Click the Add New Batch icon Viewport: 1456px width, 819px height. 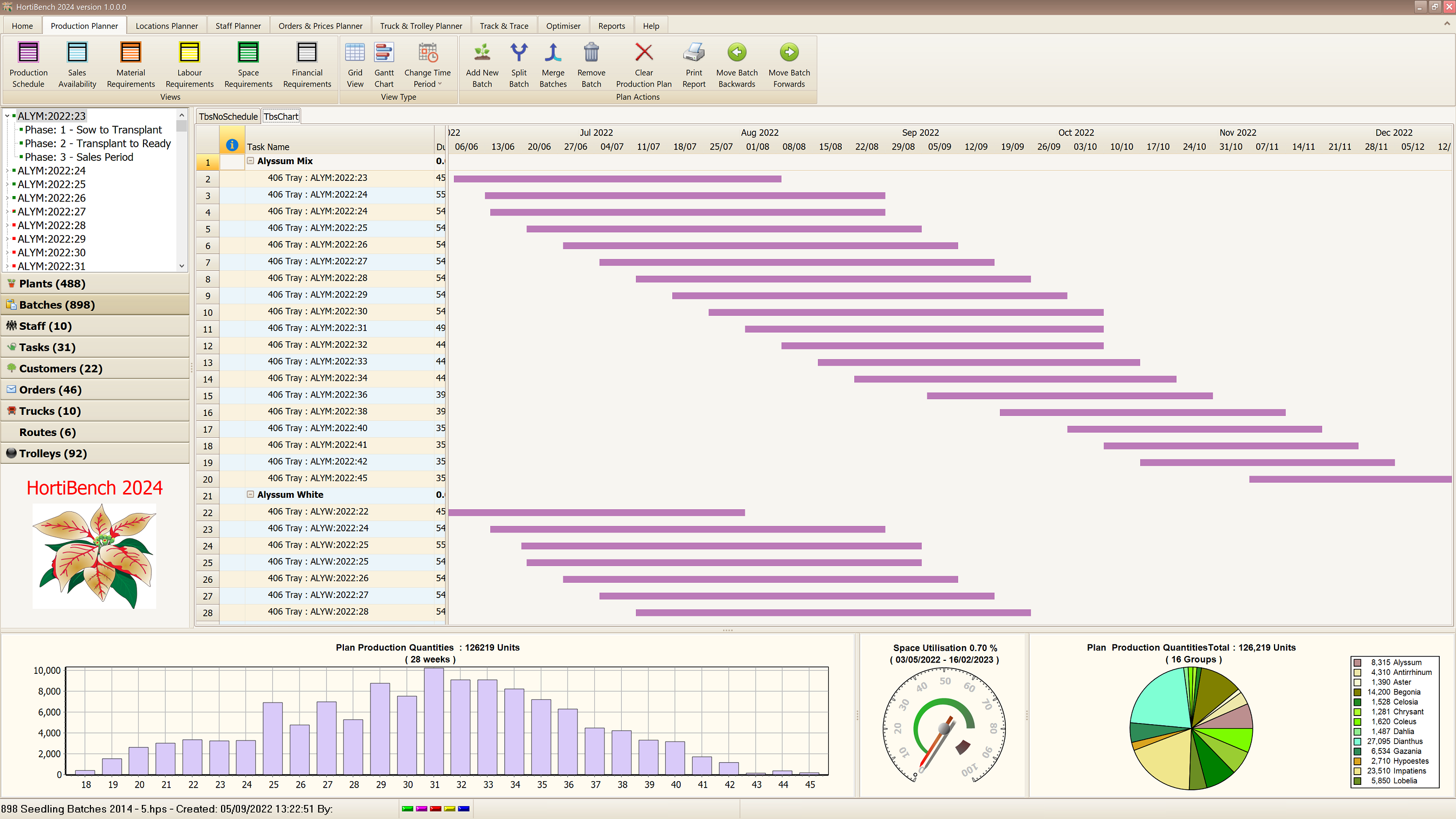[482, 53]
